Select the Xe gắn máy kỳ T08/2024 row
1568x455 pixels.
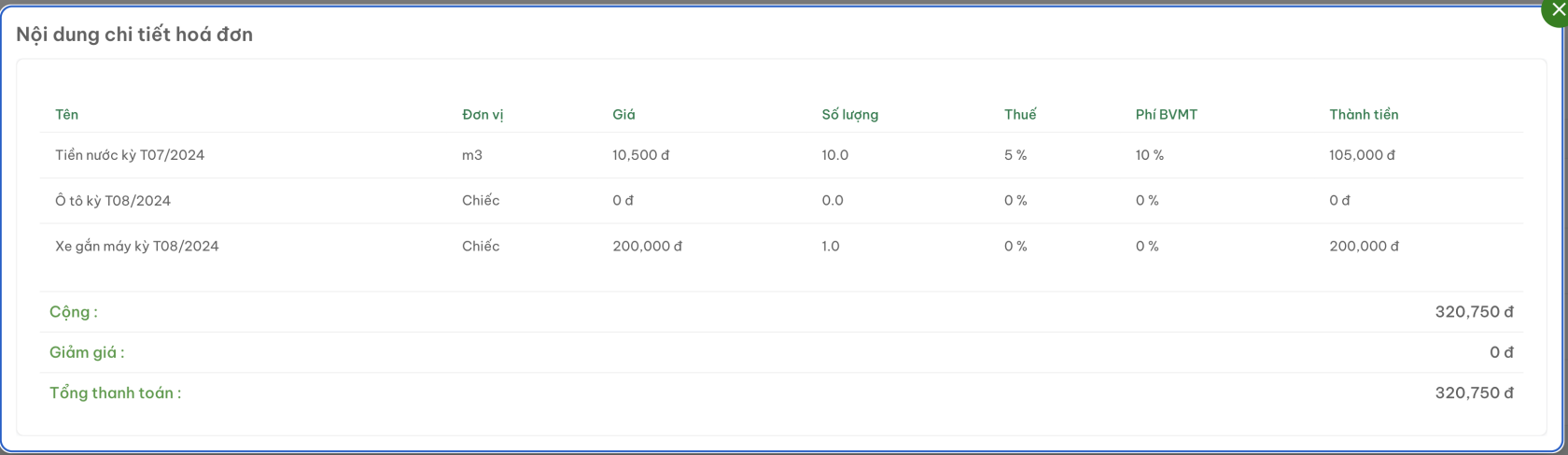click(782, 247)
